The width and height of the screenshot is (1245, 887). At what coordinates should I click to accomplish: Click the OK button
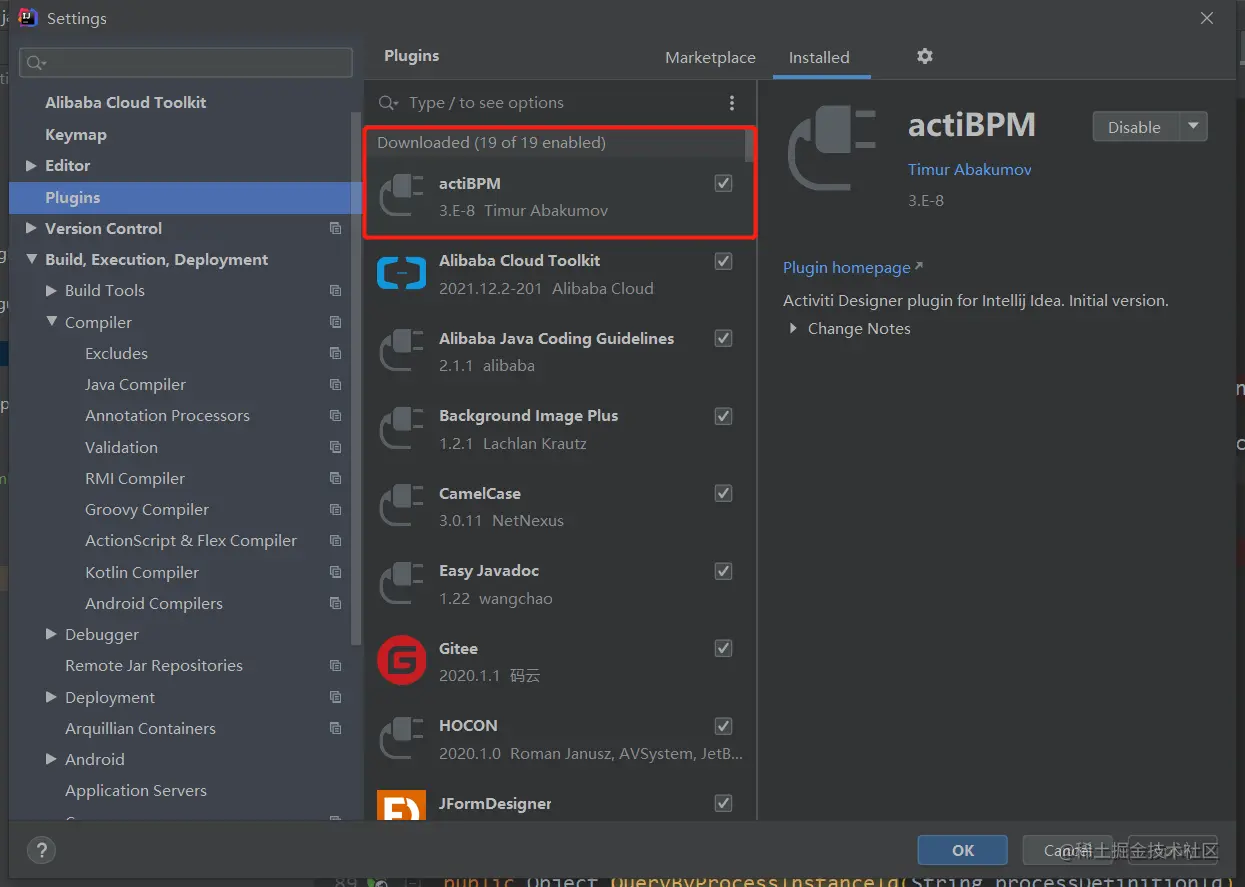click(x=962, y=850)
